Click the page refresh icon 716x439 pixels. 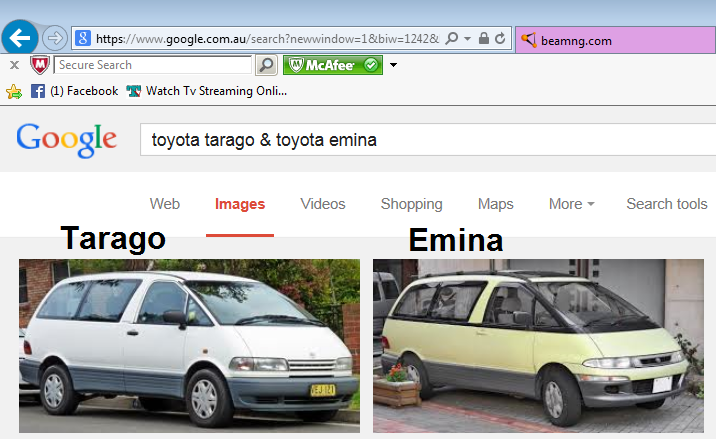(x=500, y=38)
